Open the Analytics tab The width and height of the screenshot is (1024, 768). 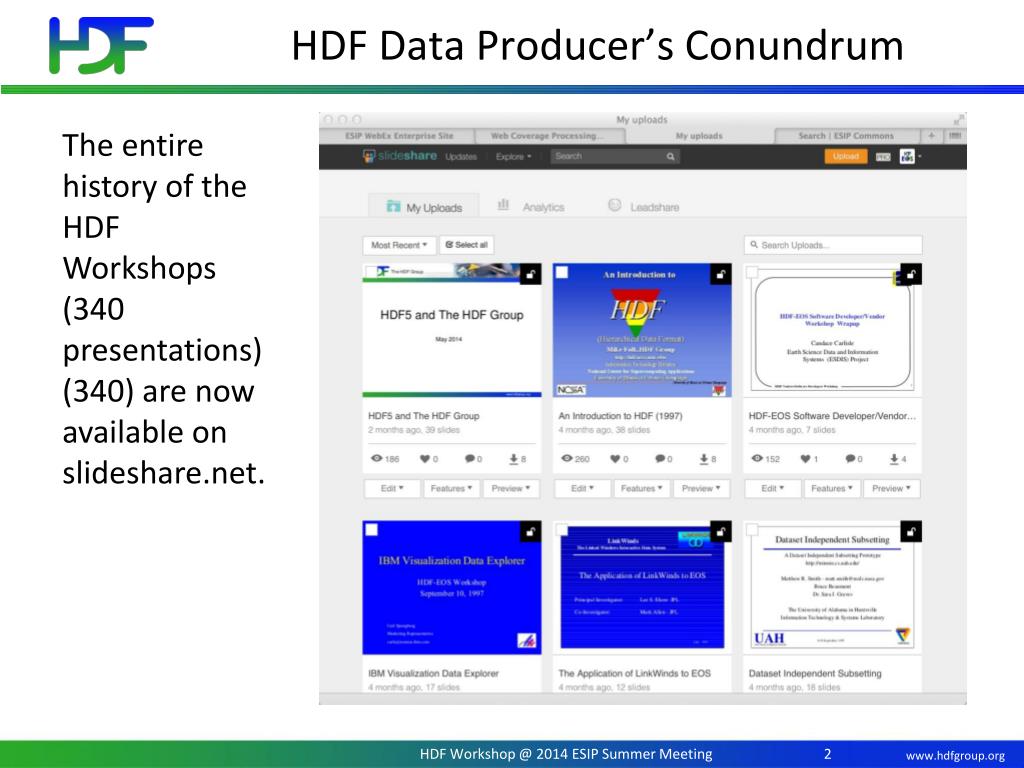[x=530, y=206]
